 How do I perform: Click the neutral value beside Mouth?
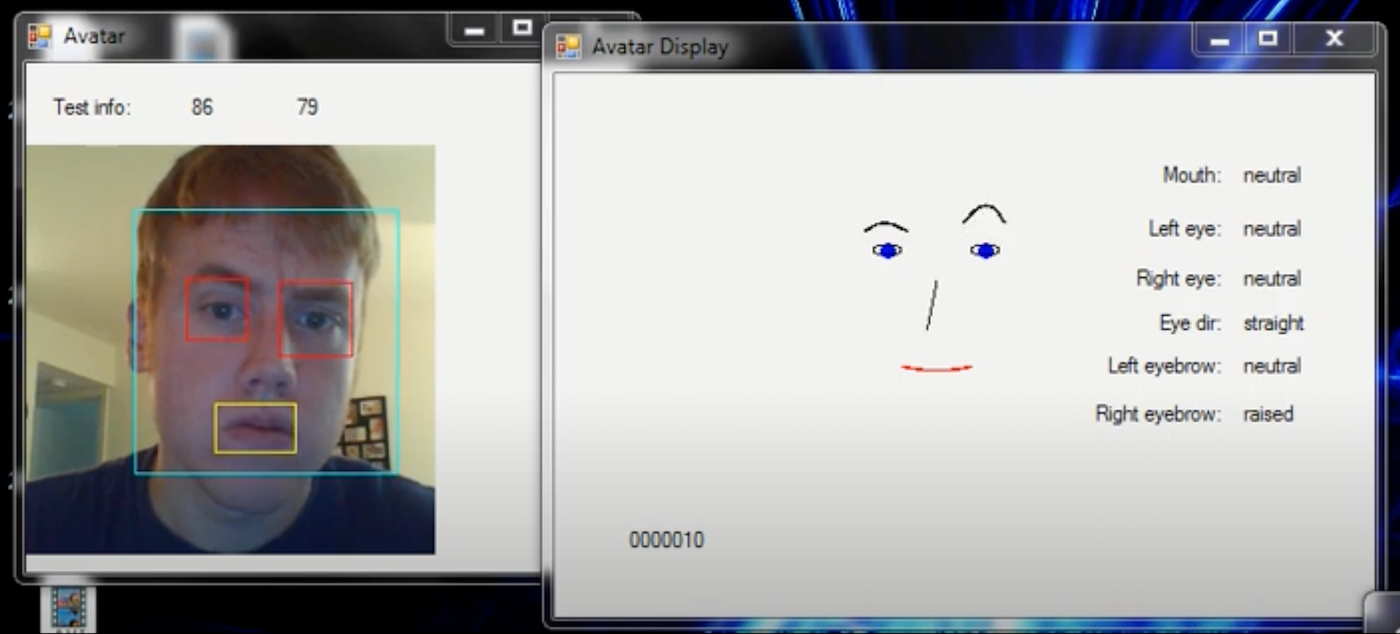(x=1272, y=175)
